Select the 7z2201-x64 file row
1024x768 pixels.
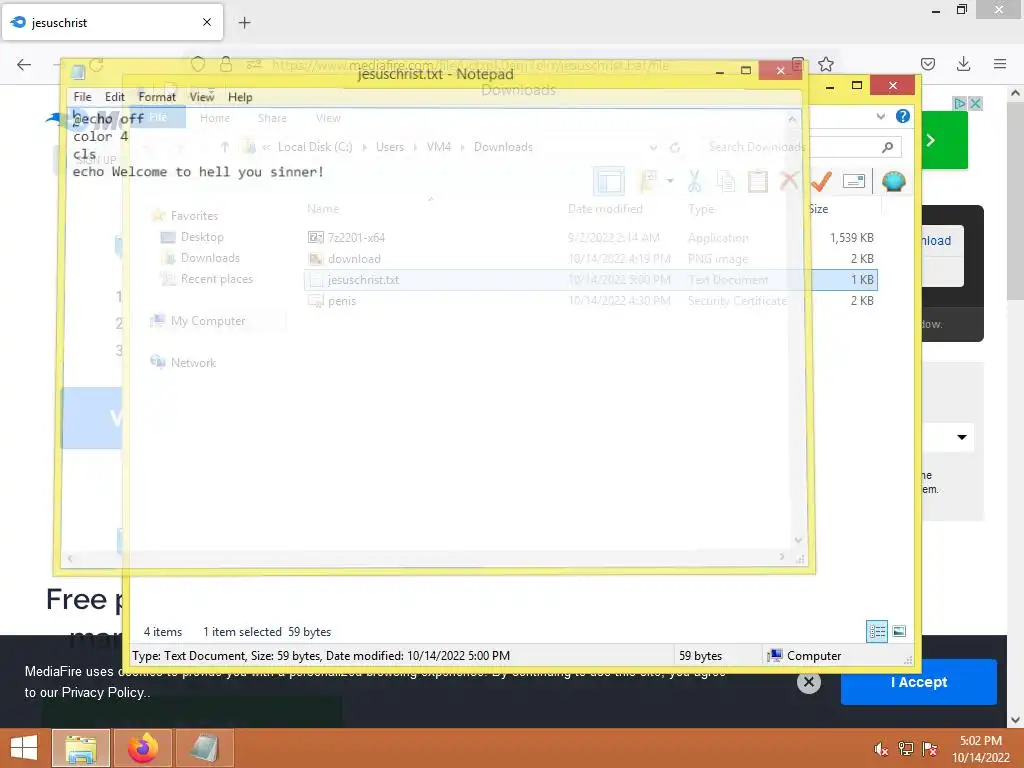click(590, 238)
